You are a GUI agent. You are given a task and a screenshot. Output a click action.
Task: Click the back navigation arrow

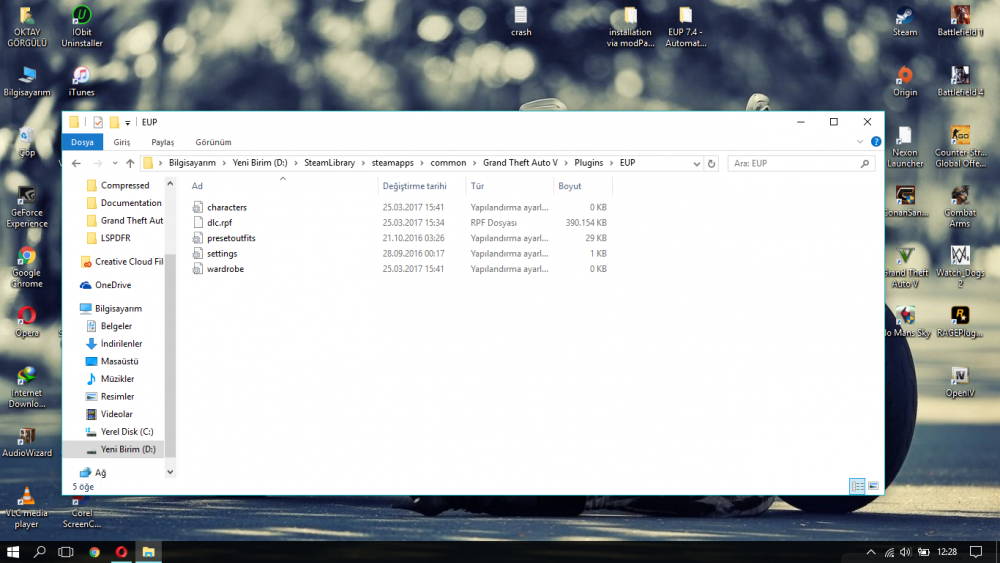tap(77, 163)
